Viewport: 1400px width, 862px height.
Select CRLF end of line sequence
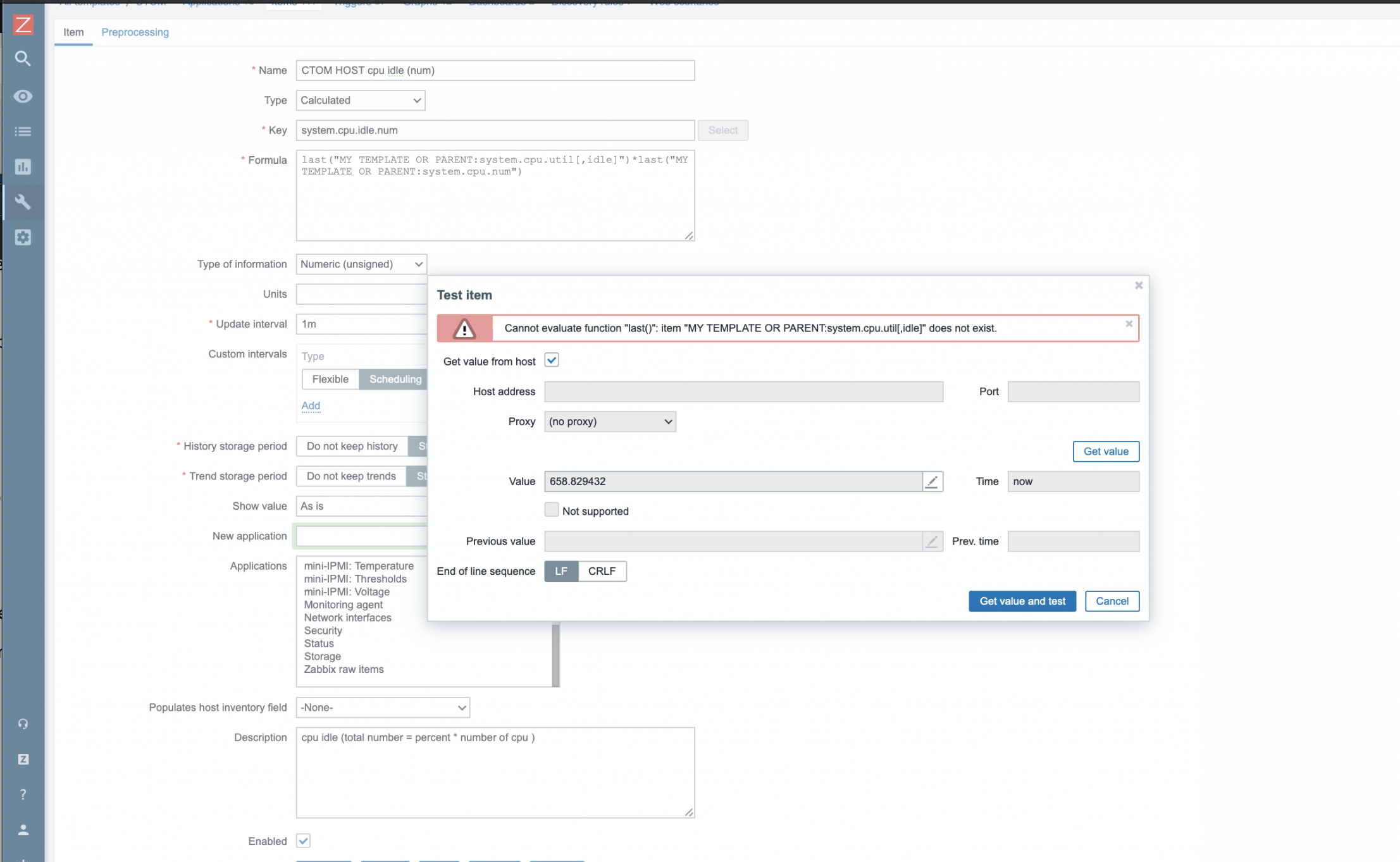click(601, 571)
